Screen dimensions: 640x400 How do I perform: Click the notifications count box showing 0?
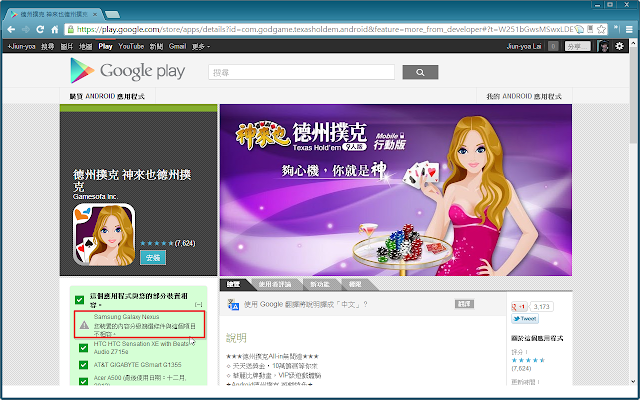[553, 46]
